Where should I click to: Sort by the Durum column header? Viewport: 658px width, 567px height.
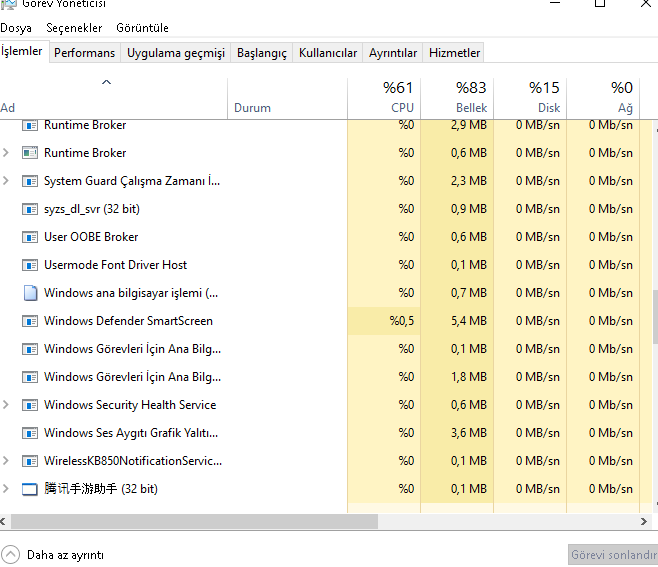click(287, 98)
